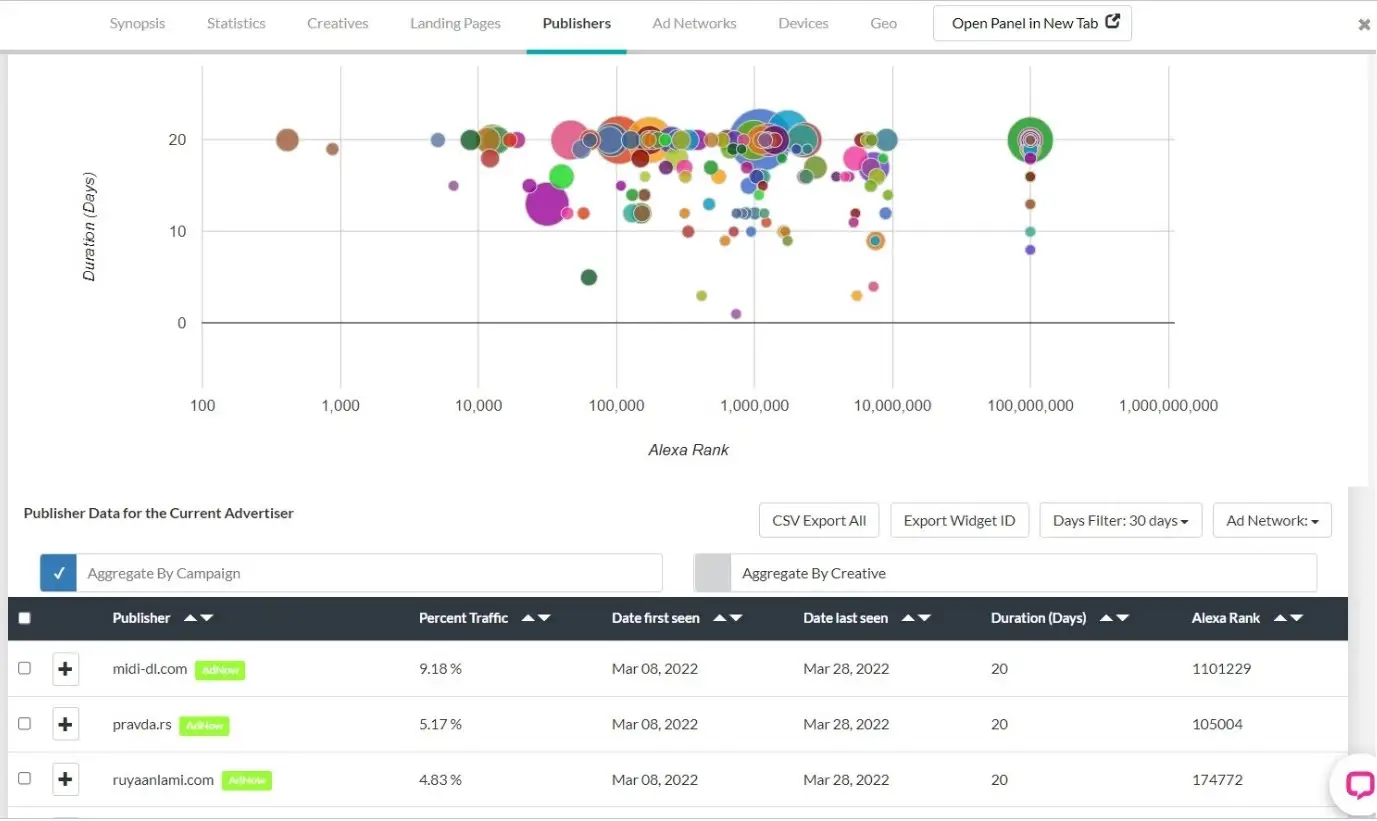
Task: Click the Export Widget ID button
Action: pyautogui.click(x=958, y=520)
